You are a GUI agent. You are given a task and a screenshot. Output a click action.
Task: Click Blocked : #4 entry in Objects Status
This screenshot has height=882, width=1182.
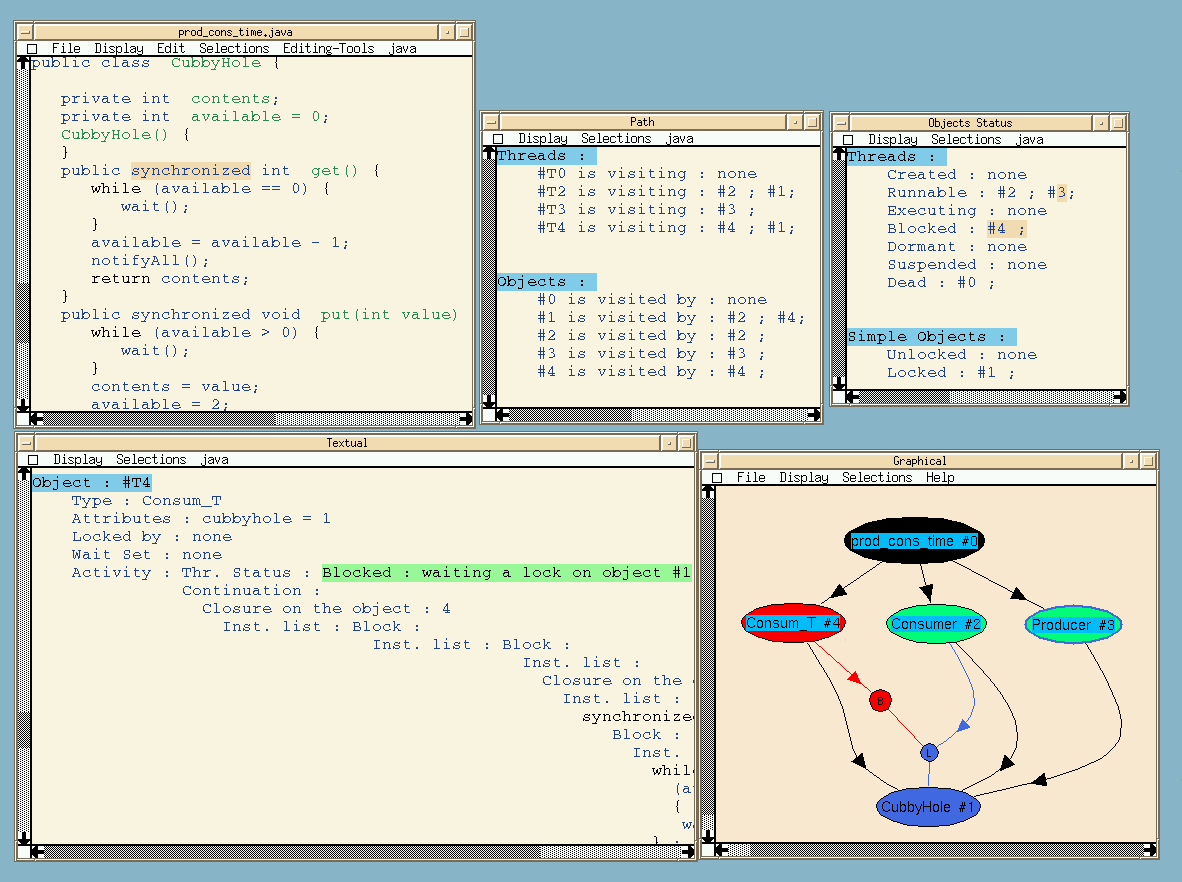pyautogui.click(x=956, y=228)
